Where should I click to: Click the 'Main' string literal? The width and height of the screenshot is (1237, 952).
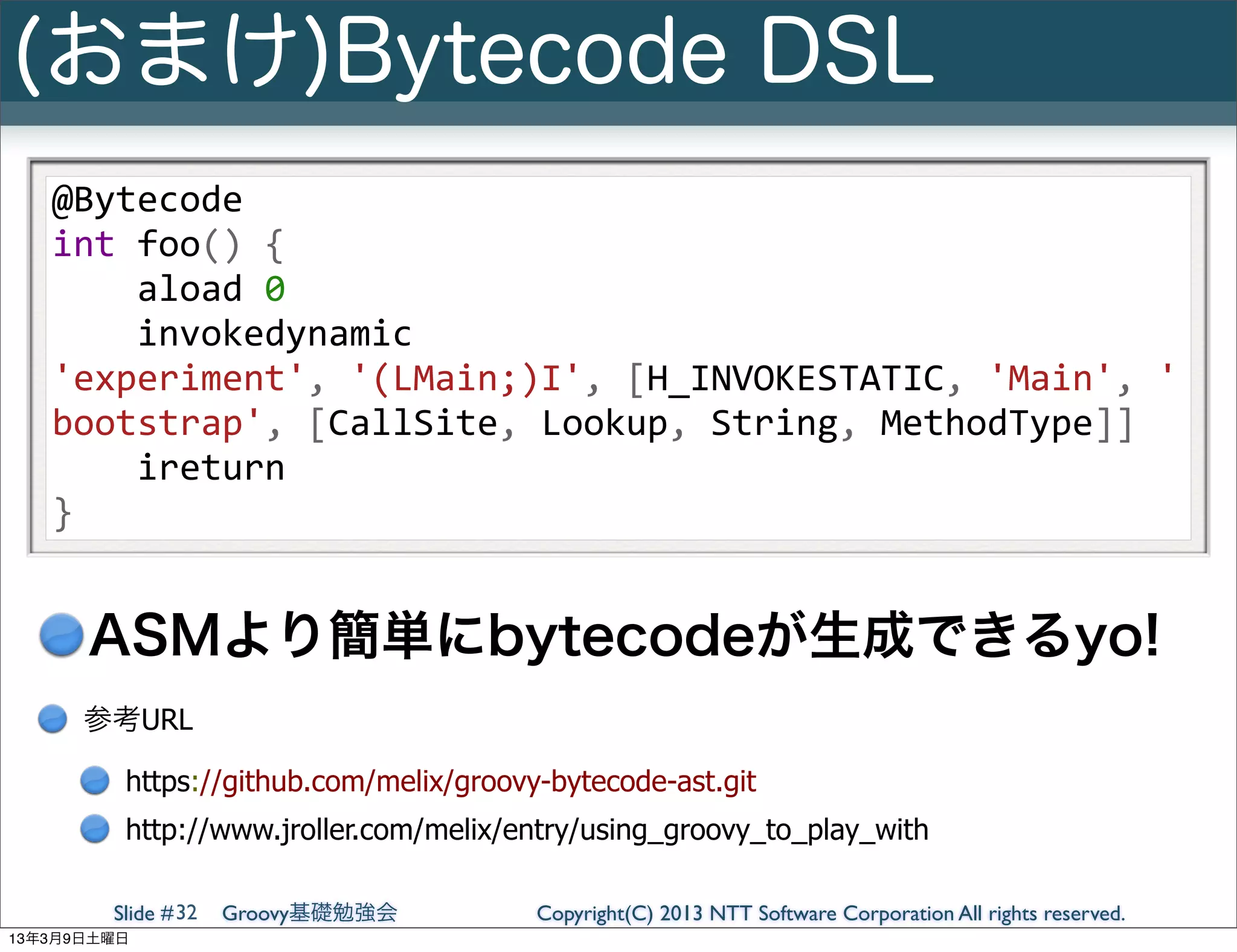1050,379
